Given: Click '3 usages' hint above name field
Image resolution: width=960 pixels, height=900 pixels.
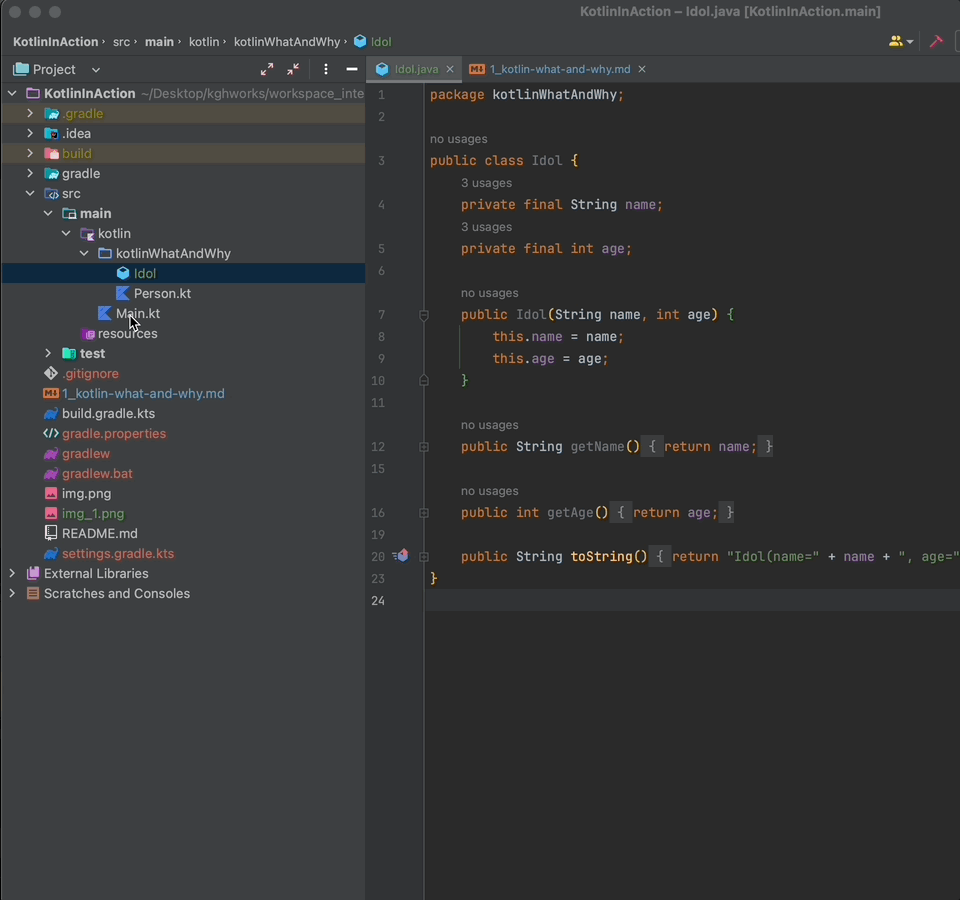Looking at the screenshot, I should pyautogui.click(x=486, y=183).
